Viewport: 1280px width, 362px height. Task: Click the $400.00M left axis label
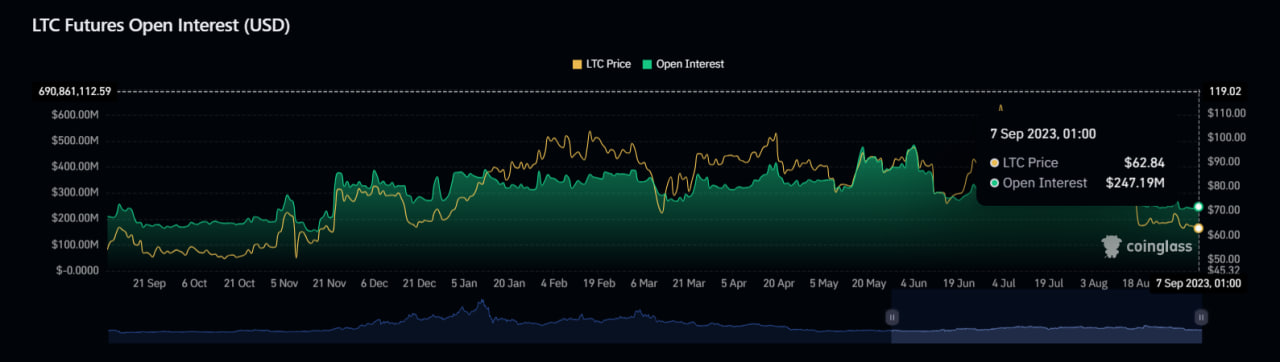coord(75,166)
